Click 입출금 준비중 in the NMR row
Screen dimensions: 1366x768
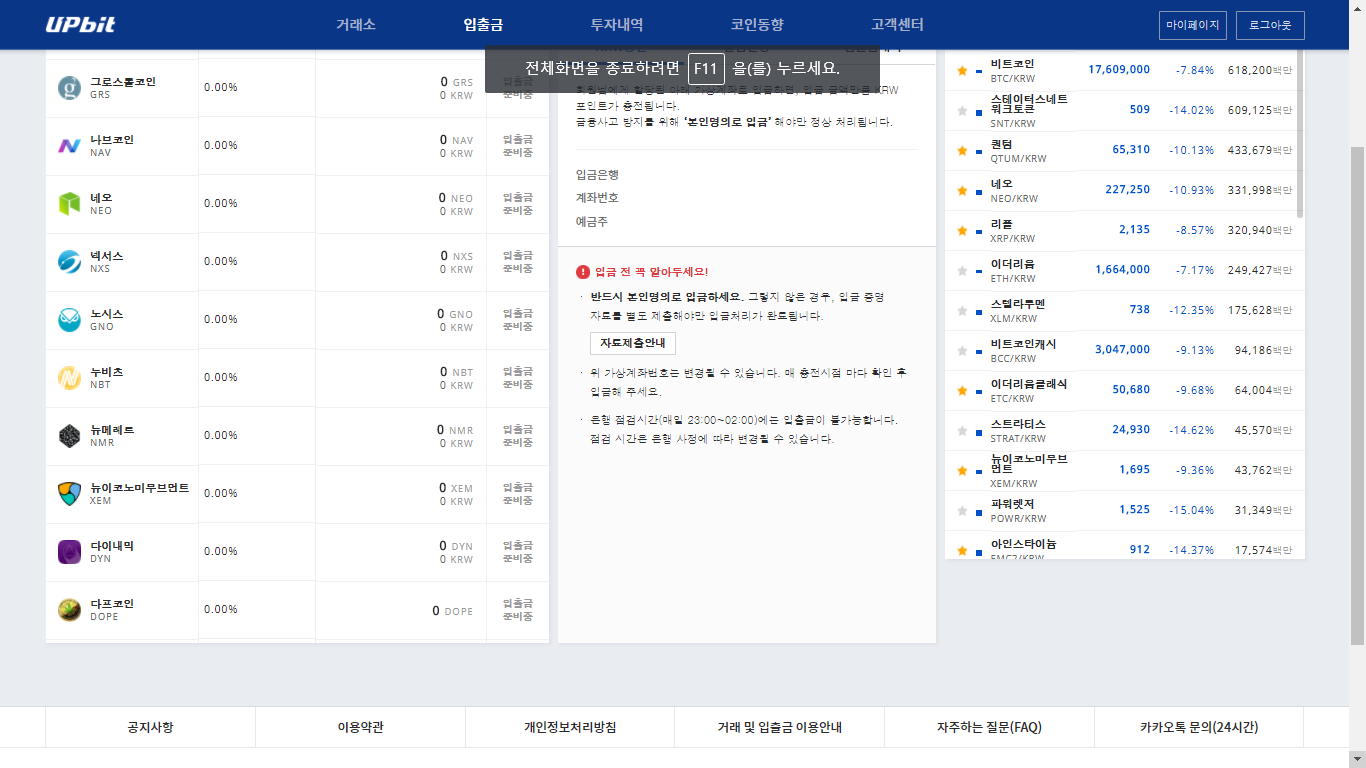518,436
